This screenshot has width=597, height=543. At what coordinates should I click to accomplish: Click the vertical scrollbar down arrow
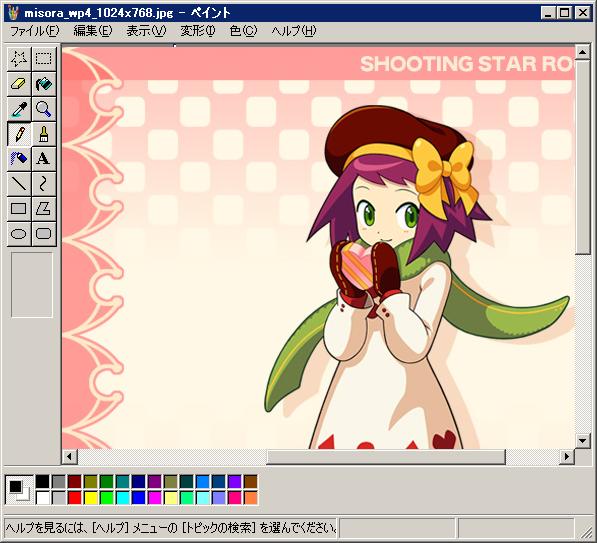tap(583, 441)
